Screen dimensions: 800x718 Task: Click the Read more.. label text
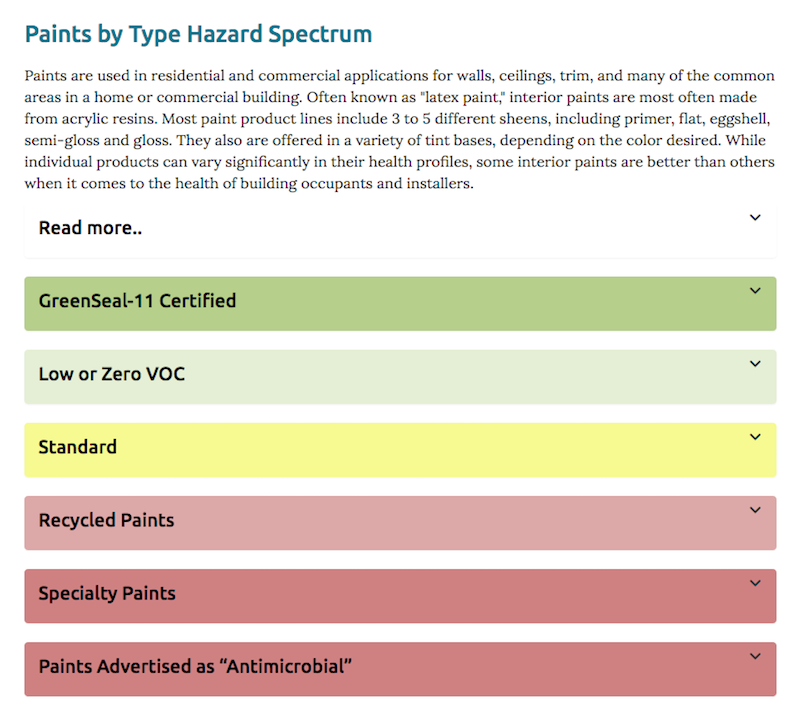pyautogui.click(x=90, y=228)
